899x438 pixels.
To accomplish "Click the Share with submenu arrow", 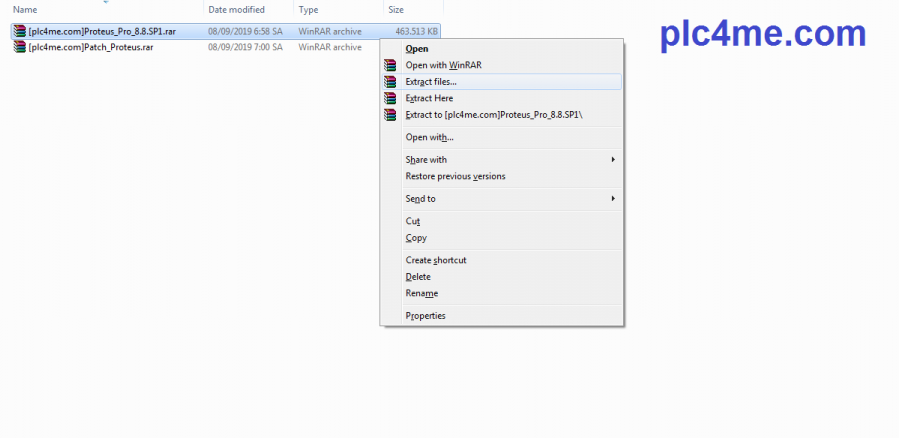I will (613, 159).
